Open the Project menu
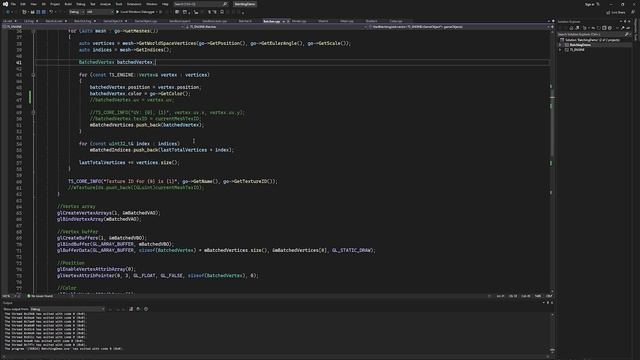640x360 pixels. tap(55, 4)
